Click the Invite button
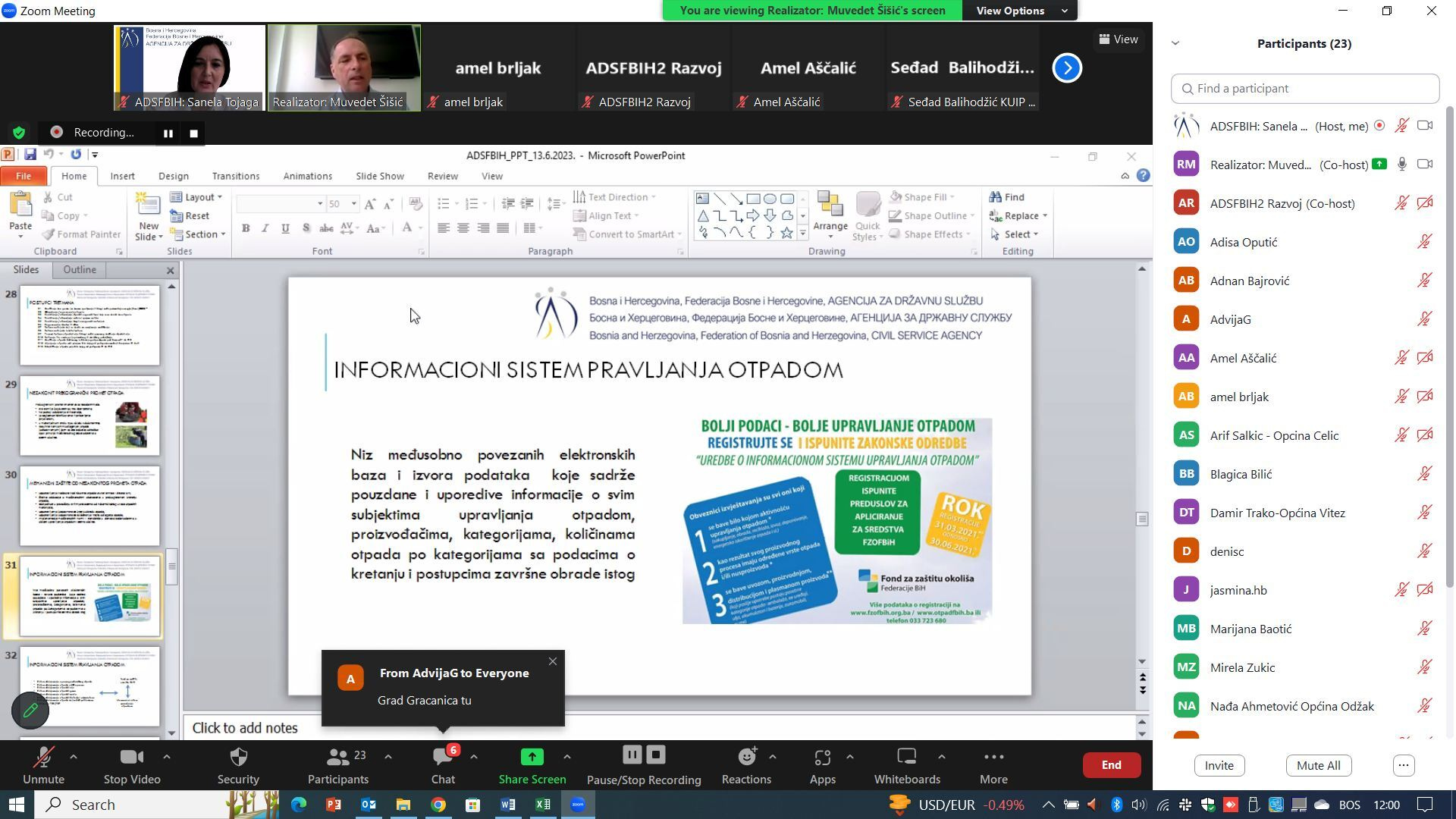Screen dimensions: 1456x819 tap(1219, 765)
